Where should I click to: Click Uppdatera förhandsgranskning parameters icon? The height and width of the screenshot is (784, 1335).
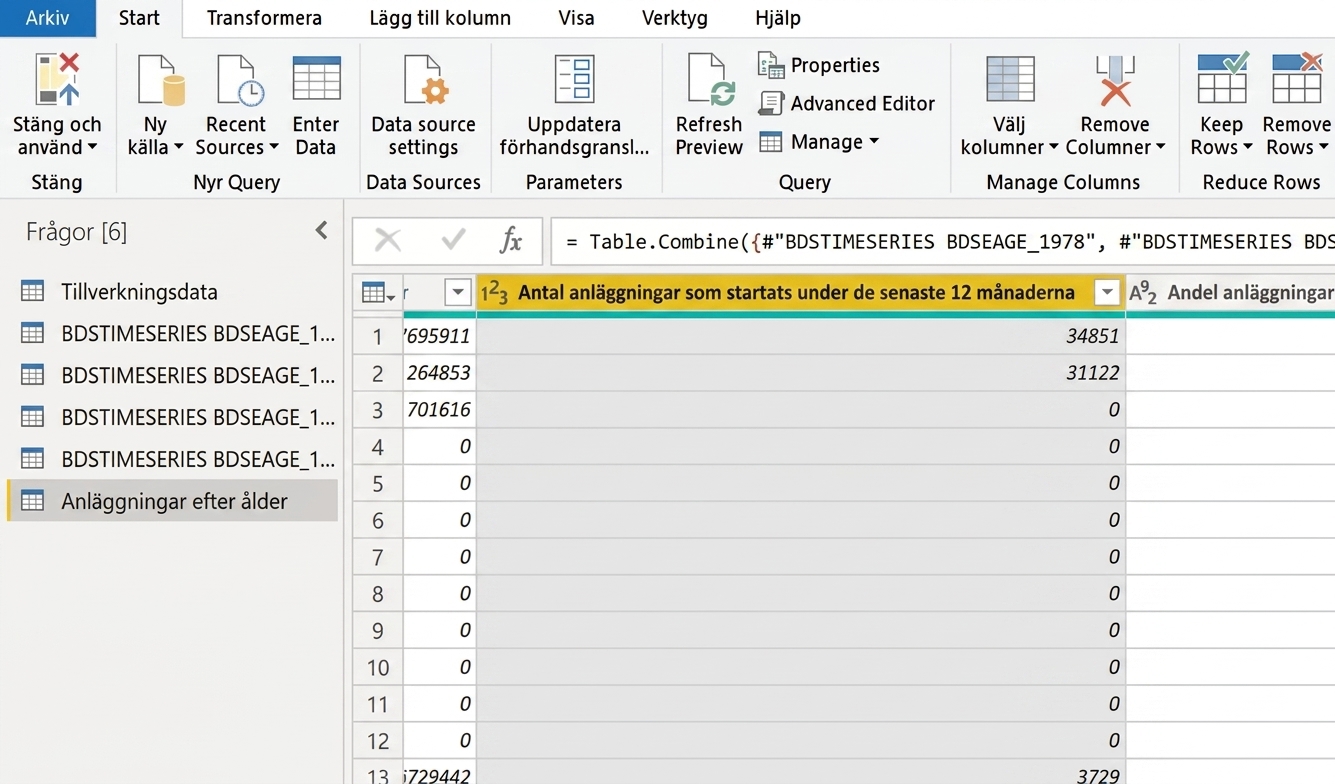tap(574, 80)
